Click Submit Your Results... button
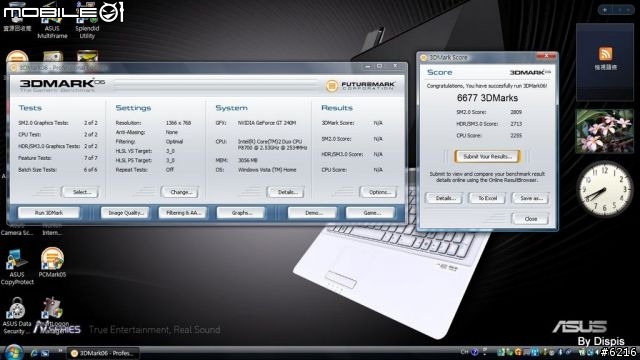The width and height of the screenshot is (640, 360). point(487,156)
